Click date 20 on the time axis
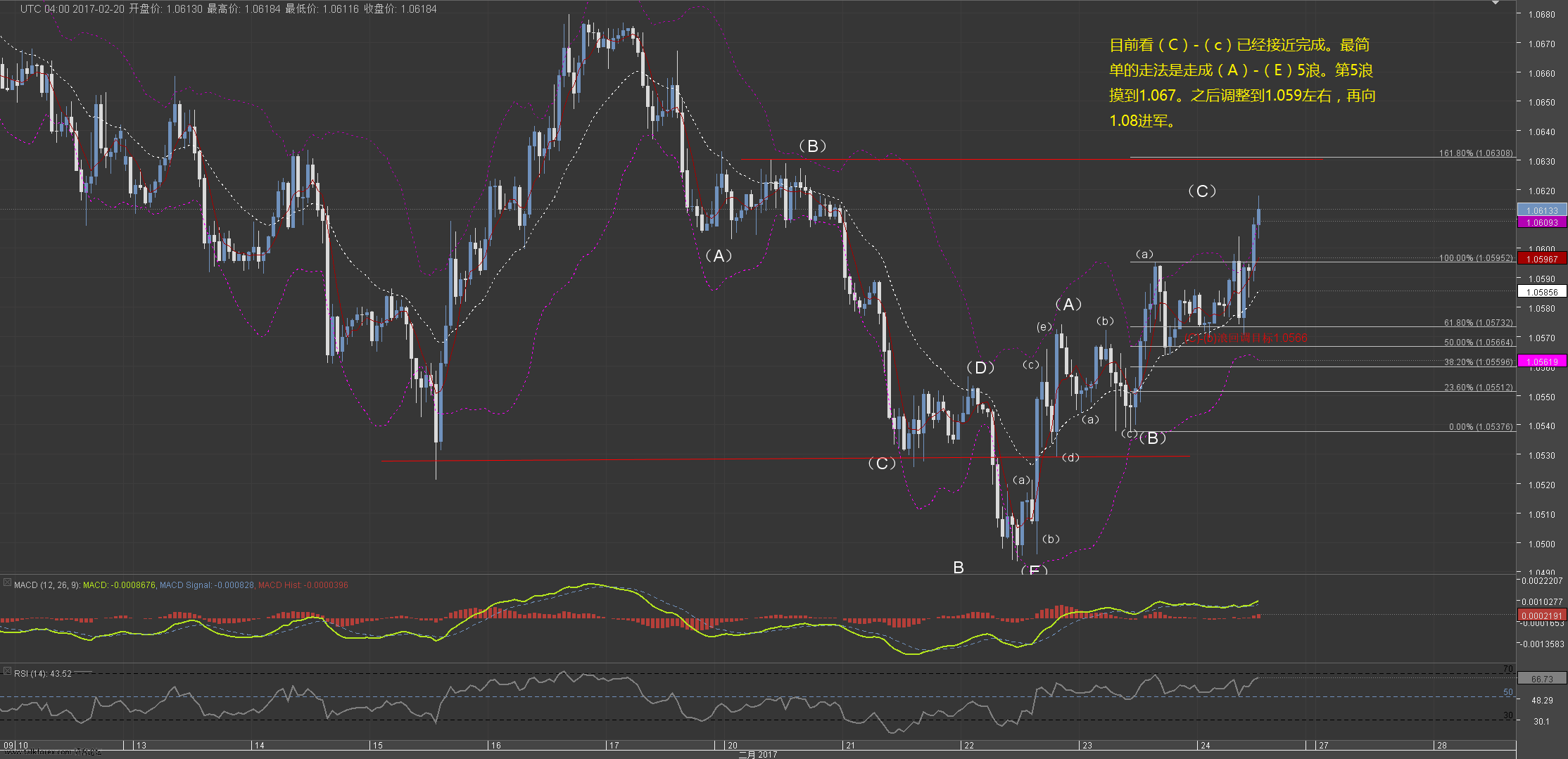 click(x=732, y=745)
